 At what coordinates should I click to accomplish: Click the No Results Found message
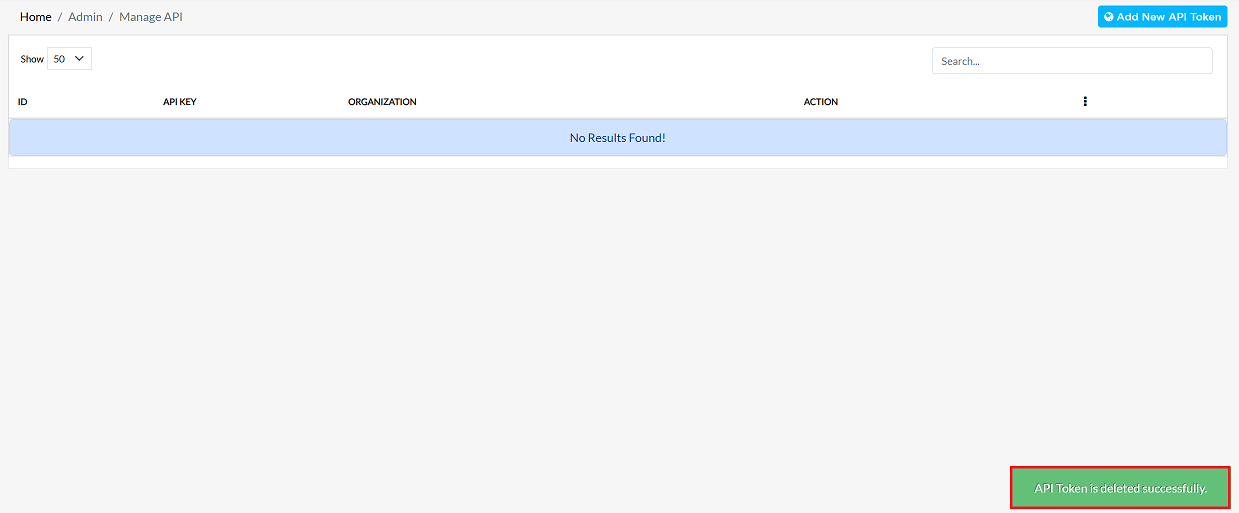click(x=618, y=138)
